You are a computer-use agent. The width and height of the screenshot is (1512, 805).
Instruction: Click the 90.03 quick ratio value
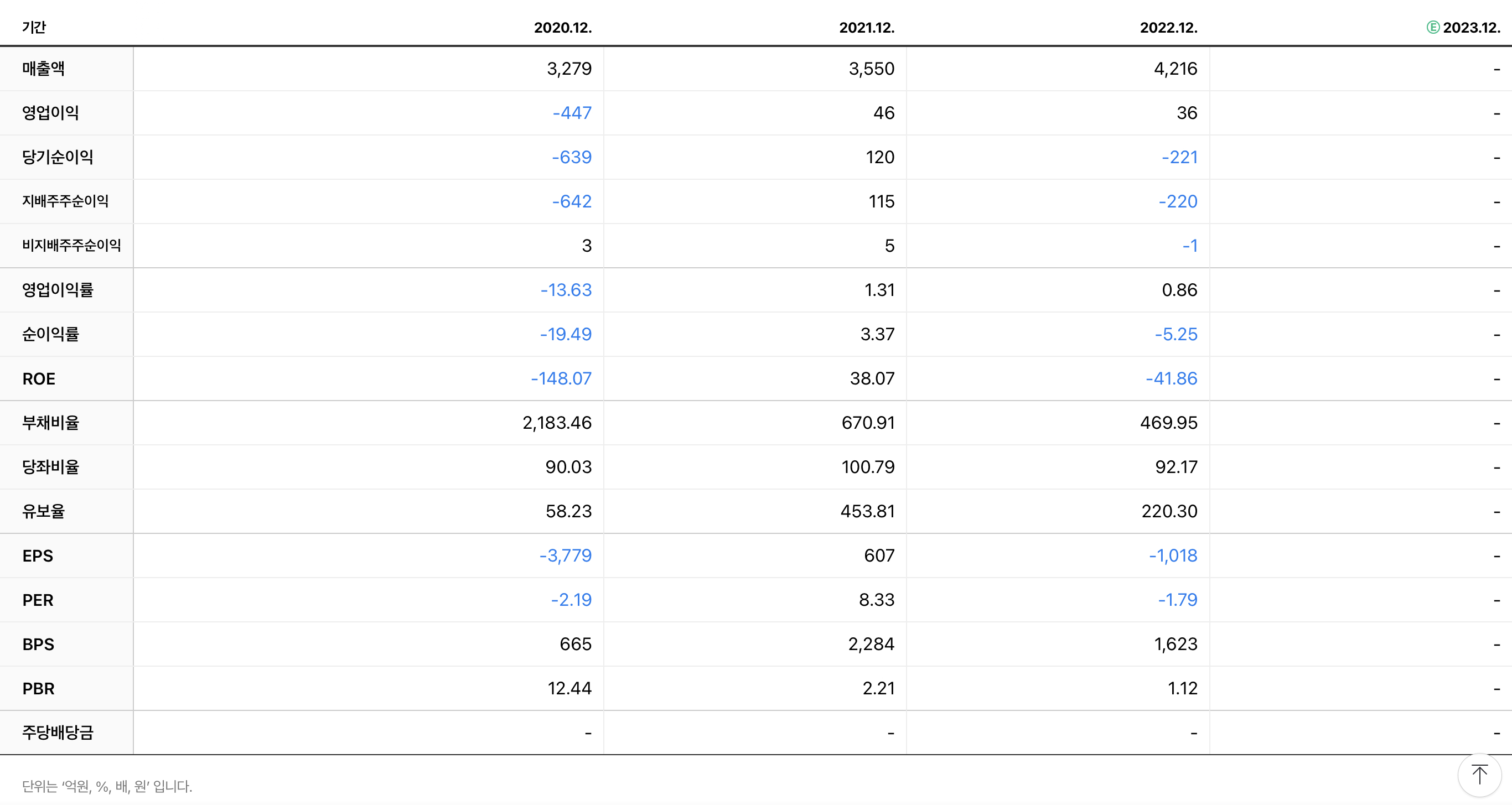(568, 467)
